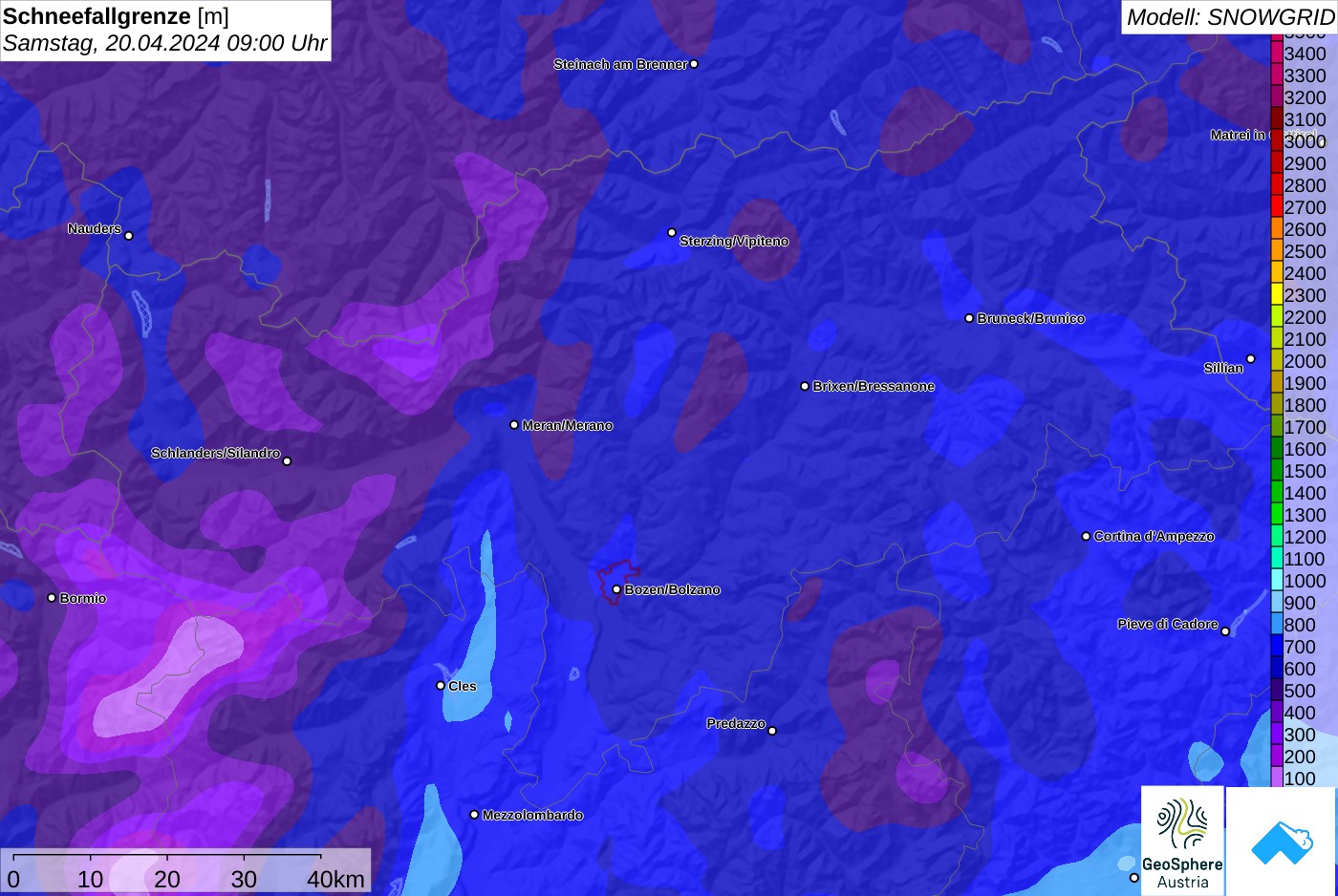Screen dimensions: 1338x896
Task: Click the 10 mark on scale bar
Action: point(91,879)
